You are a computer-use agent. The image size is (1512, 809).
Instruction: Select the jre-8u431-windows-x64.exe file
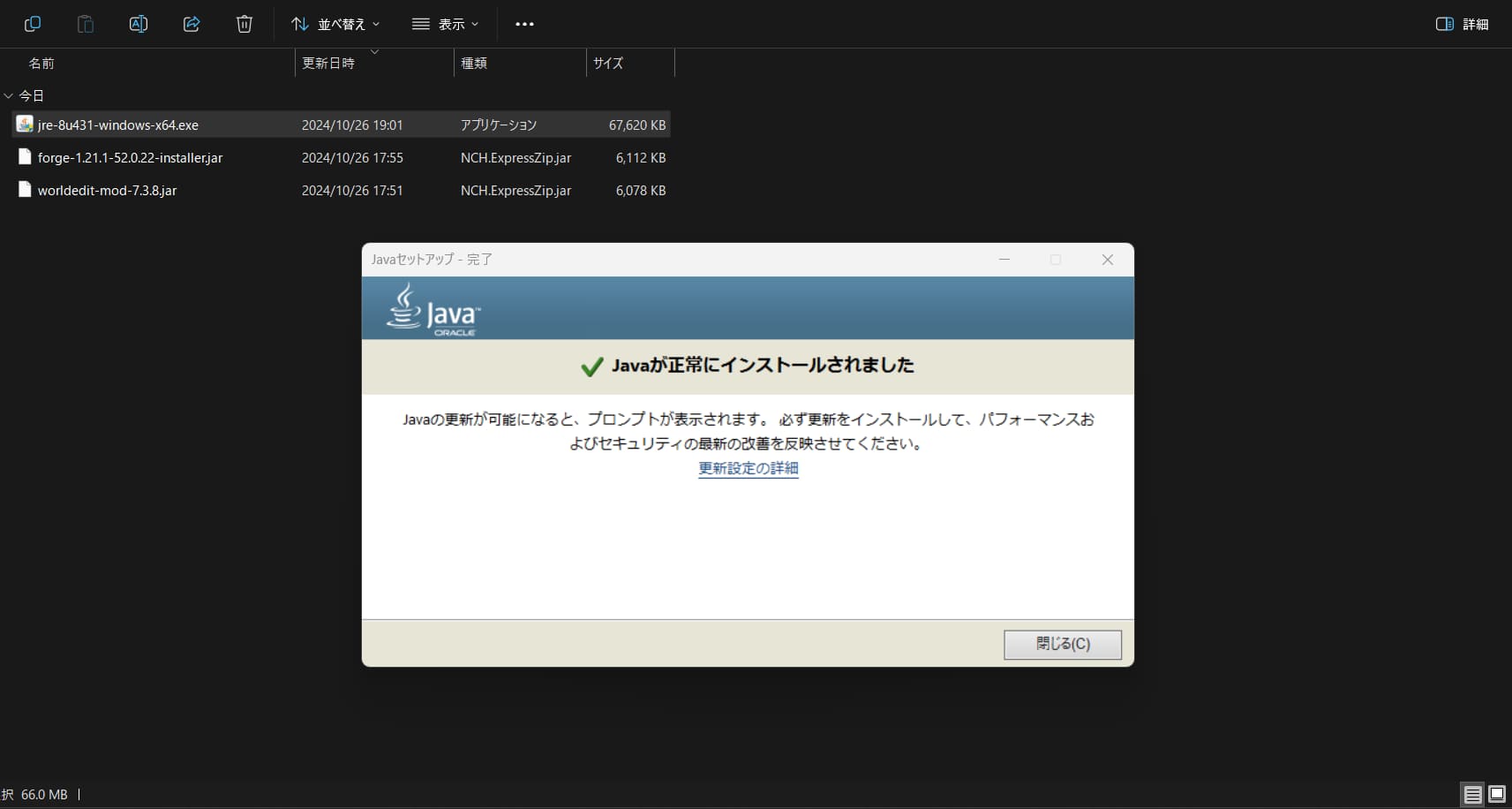pos(118,125)
